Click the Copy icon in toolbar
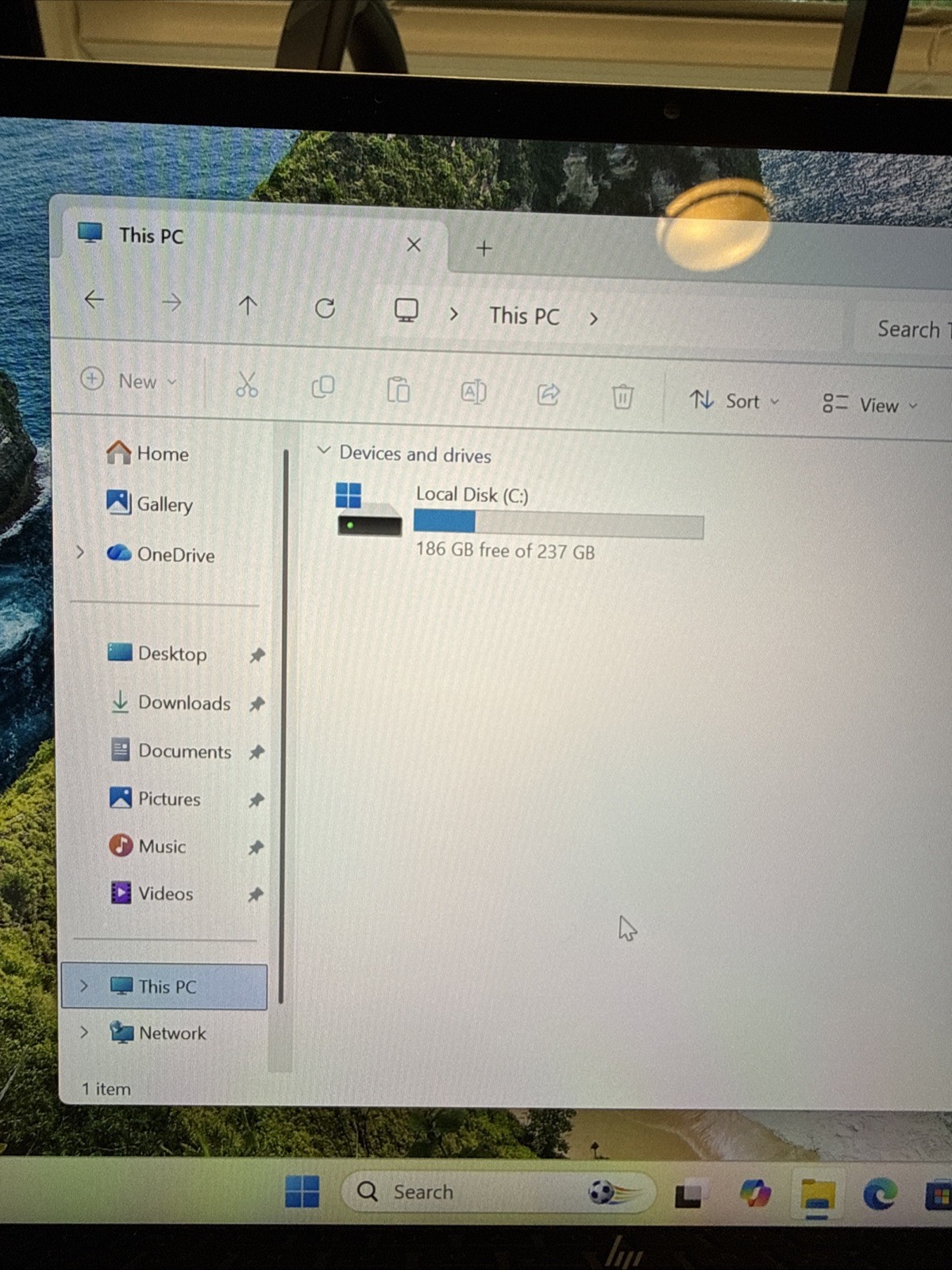Viewport: 952px width, 1270px height. 322,388
